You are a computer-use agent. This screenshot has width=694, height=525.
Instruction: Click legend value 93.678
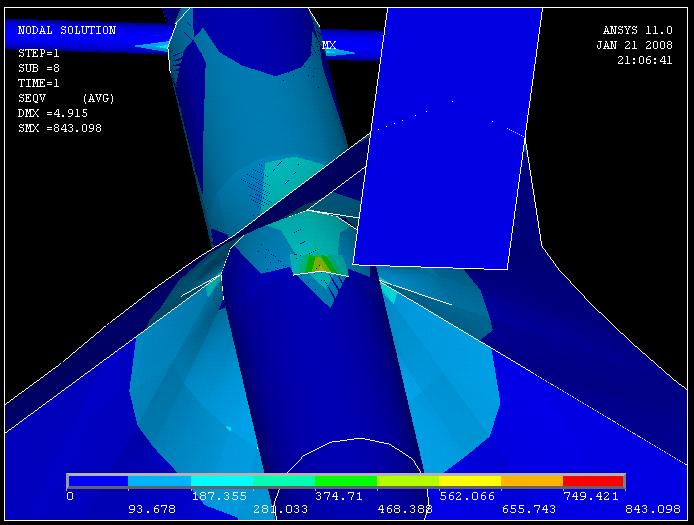point(152,510)
